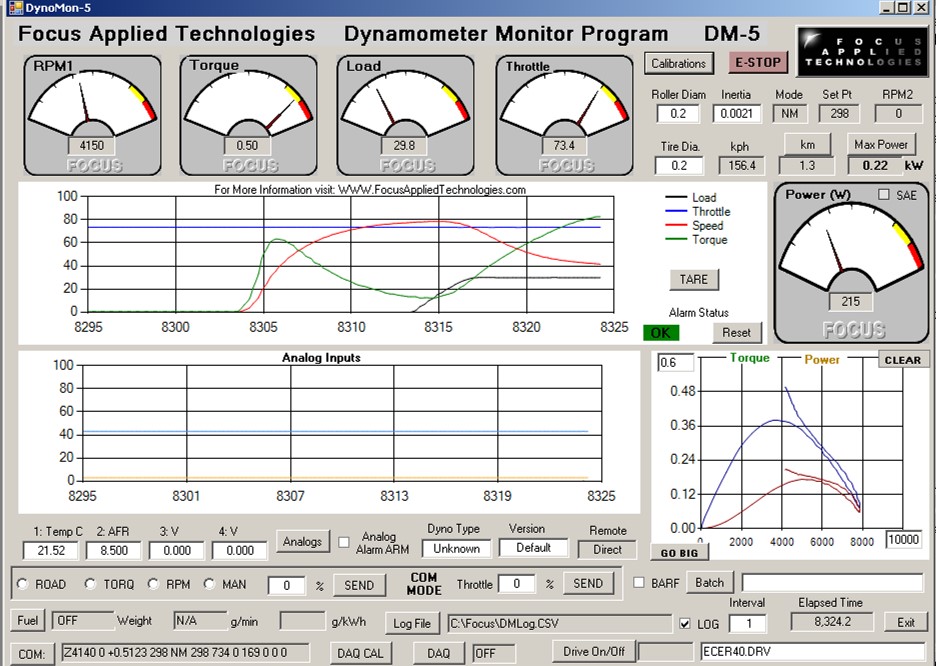Edit the mode percent input field
The height and width of the screenshot is (666, 936).
click(287, 585)
